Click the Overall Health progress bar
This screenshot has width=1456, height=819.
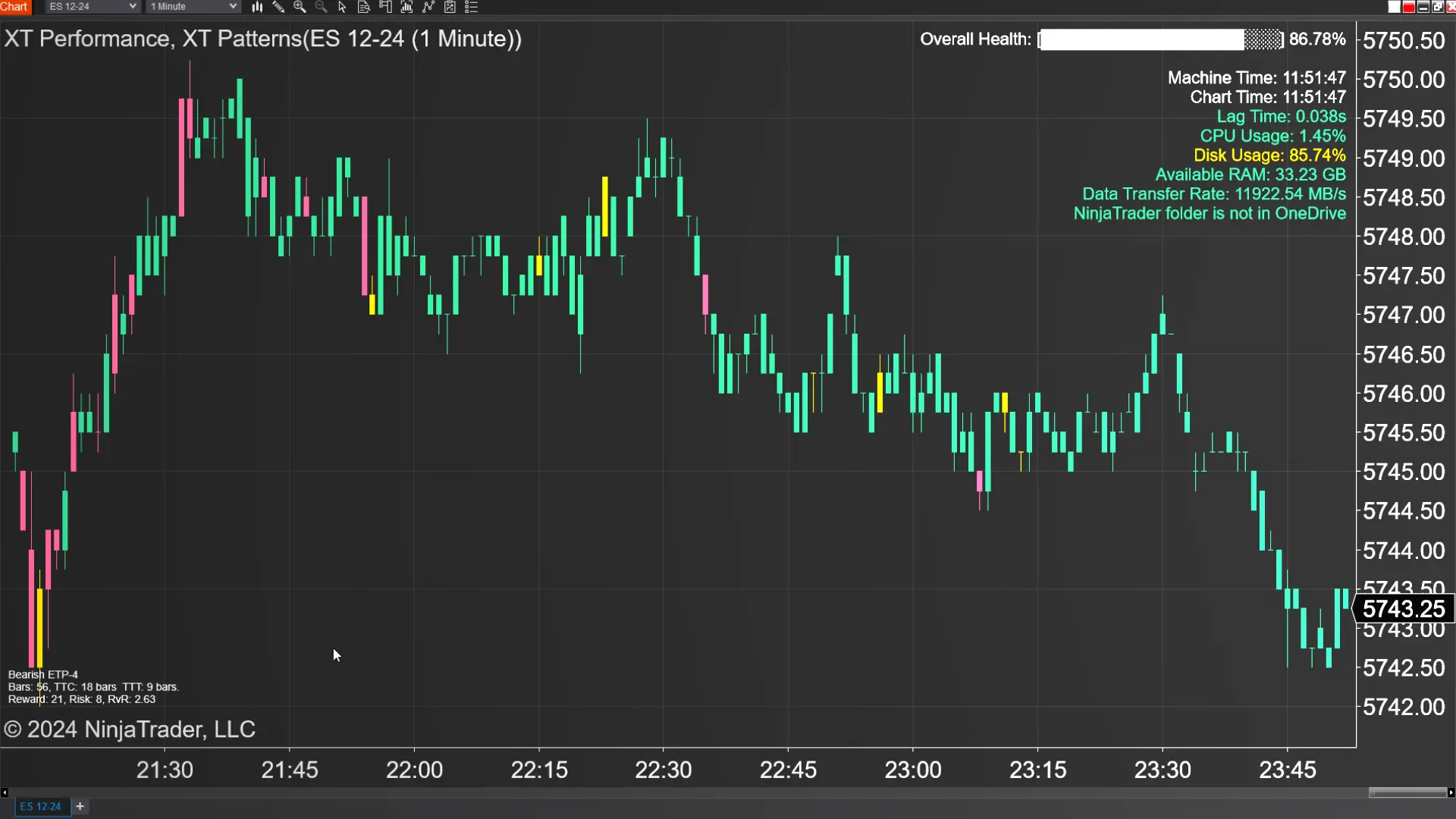point(1160,39)
